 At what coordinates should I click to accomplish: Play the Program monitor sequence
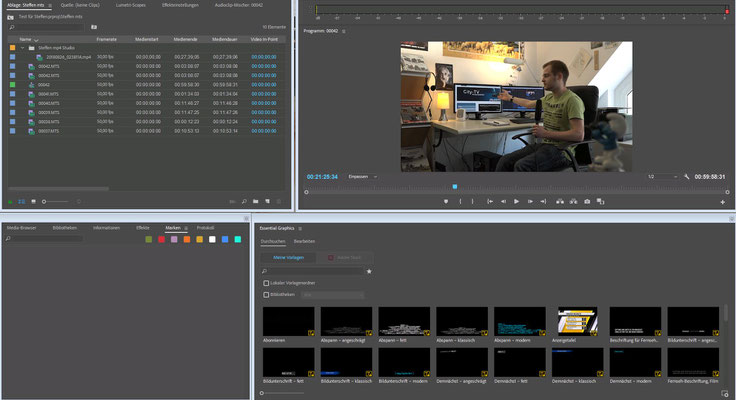(x=516, y=201)
